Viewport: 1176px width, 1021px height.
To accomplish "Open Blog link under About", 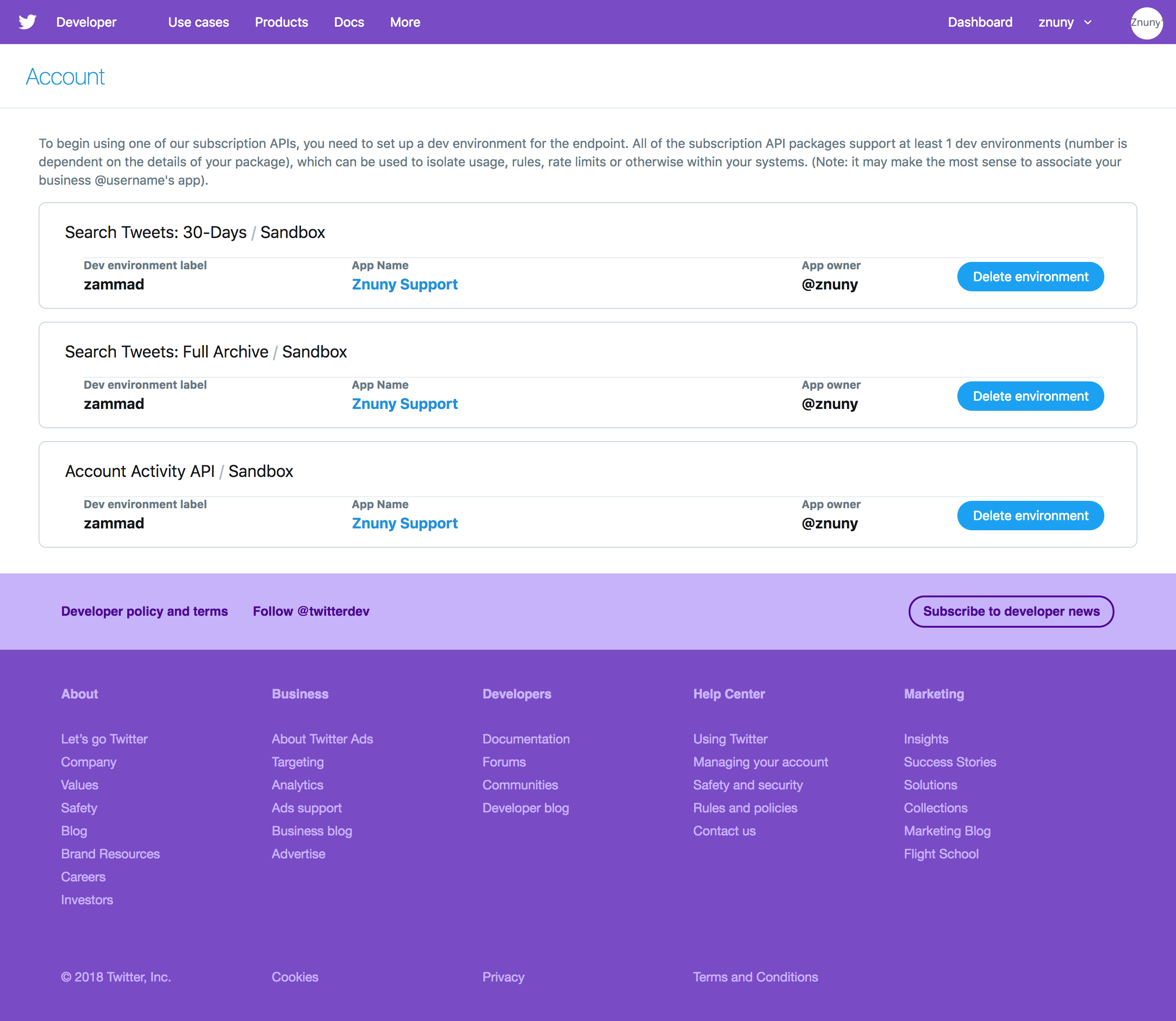I will tap(74, 831).
